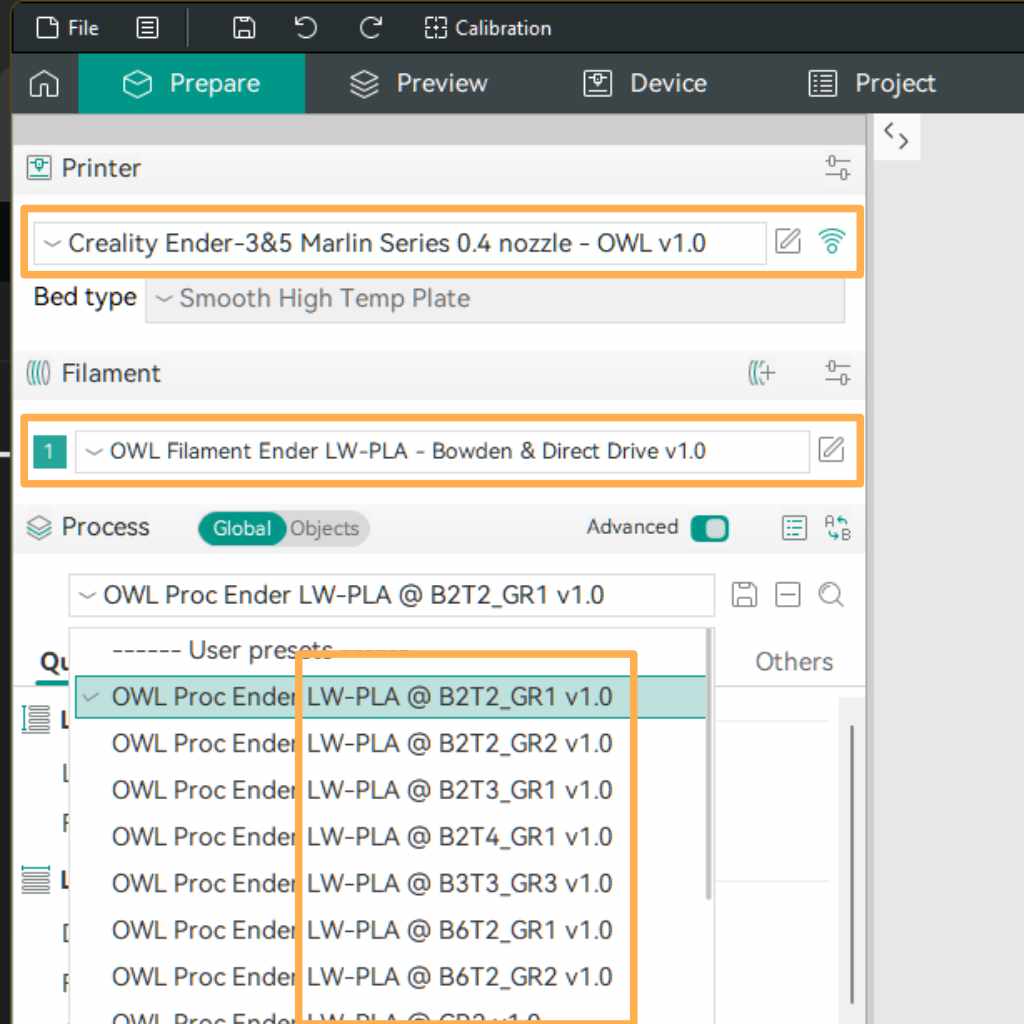Click the printer Wi-Fi connection icon

click(x=830, y=242)
